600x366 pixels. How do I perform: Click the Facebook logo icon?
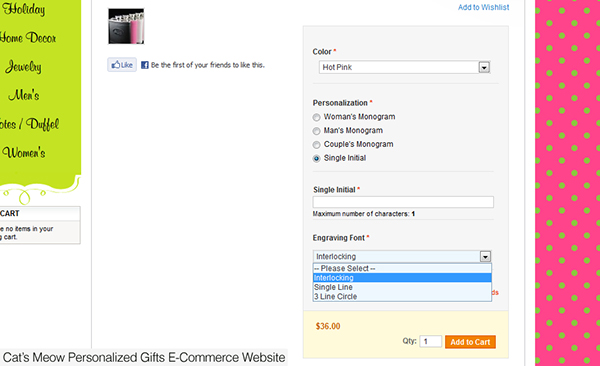145,65
